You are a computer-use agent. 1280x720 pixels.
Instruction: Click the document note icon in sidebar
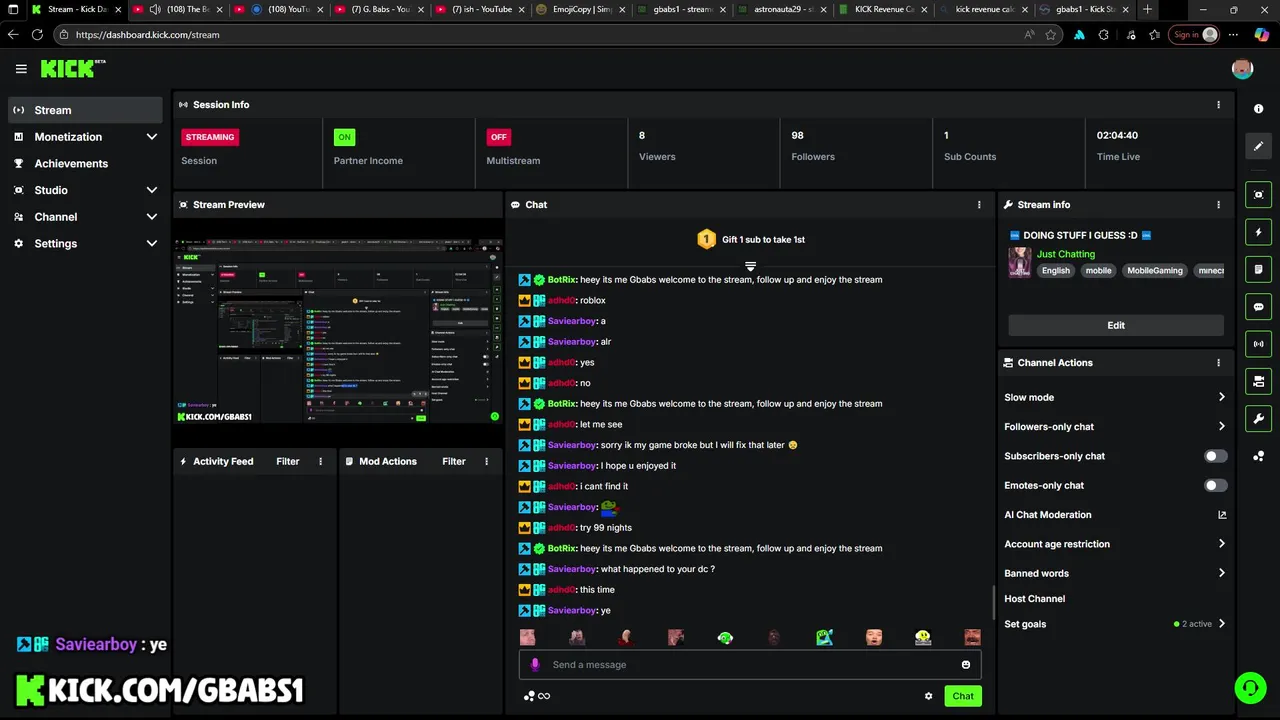click(x=1259, y=269)
